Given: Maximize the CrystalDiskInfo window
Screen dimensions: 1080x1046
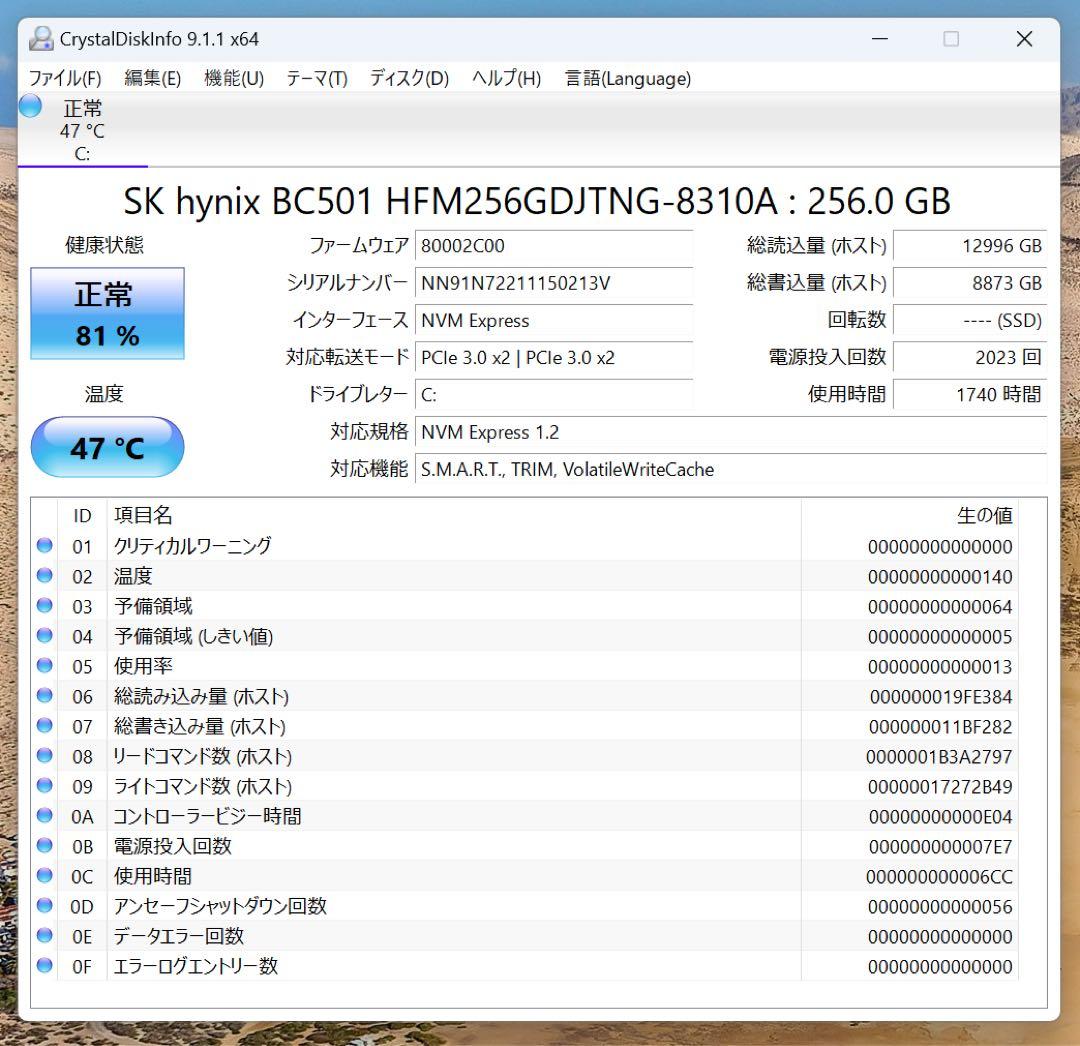Looking at the screenshot, I should 951,39.
